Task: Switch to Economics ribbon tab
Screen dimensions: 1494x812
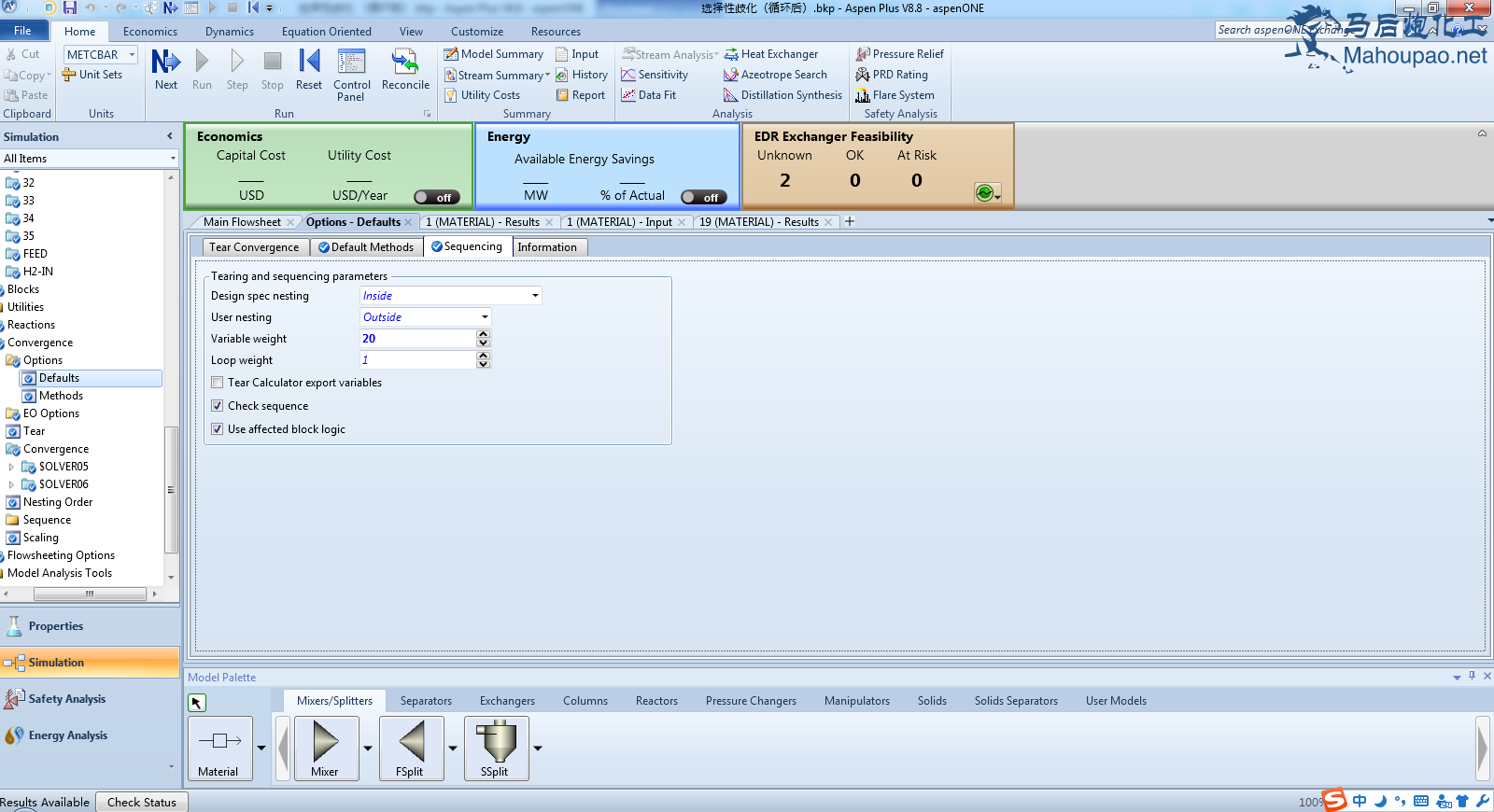Action: [149, 32]
